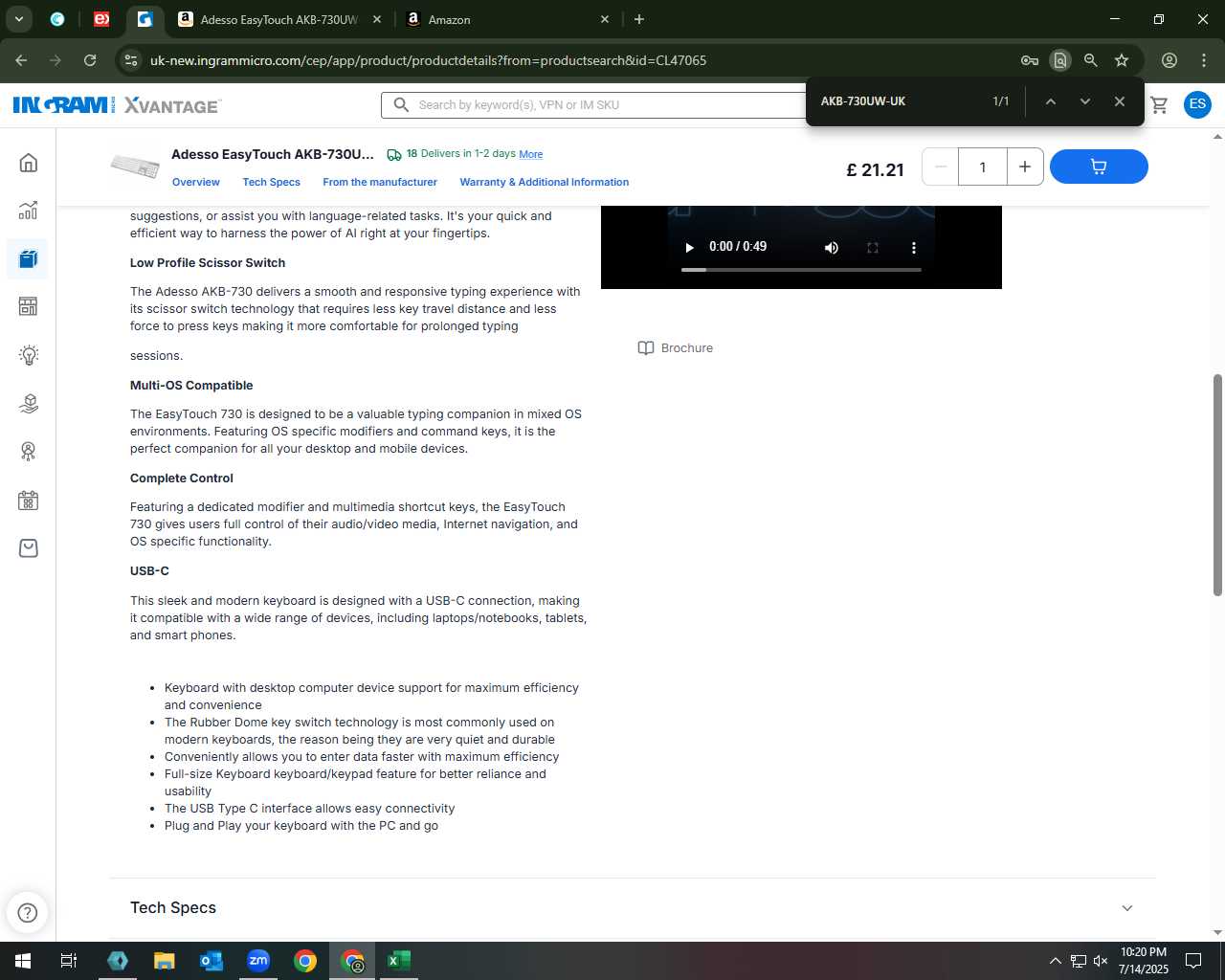Play the product video
Image resolution: width=1225 pixels, height=980 pixels.
(x=689, y=247)
